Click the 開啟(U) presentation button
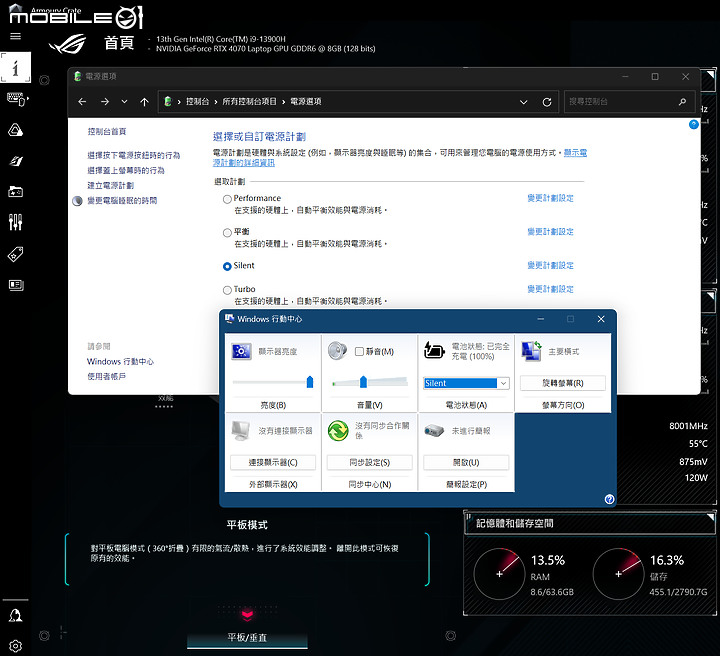This screenshot has height=656, width=720. pos(466,463)
